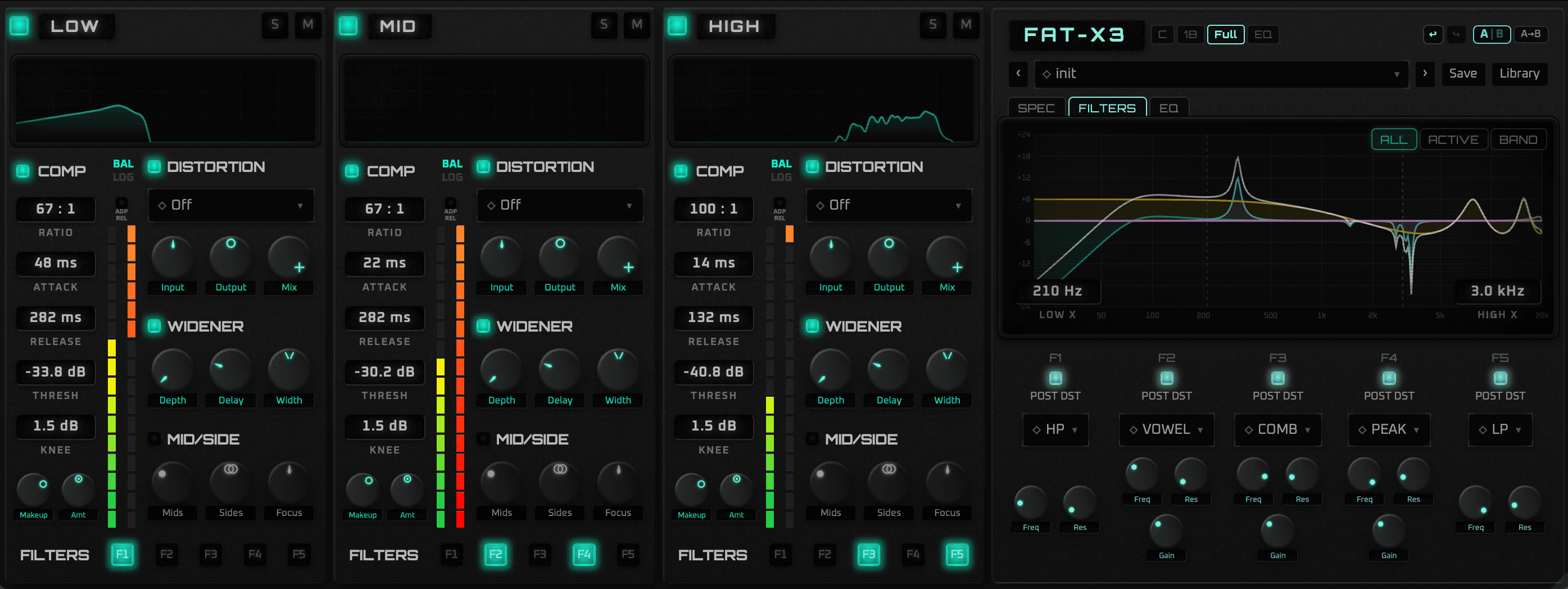Enable filter F5 on the HIGH band
Viewport: 1568px width, 589px height.
(957, 554)
